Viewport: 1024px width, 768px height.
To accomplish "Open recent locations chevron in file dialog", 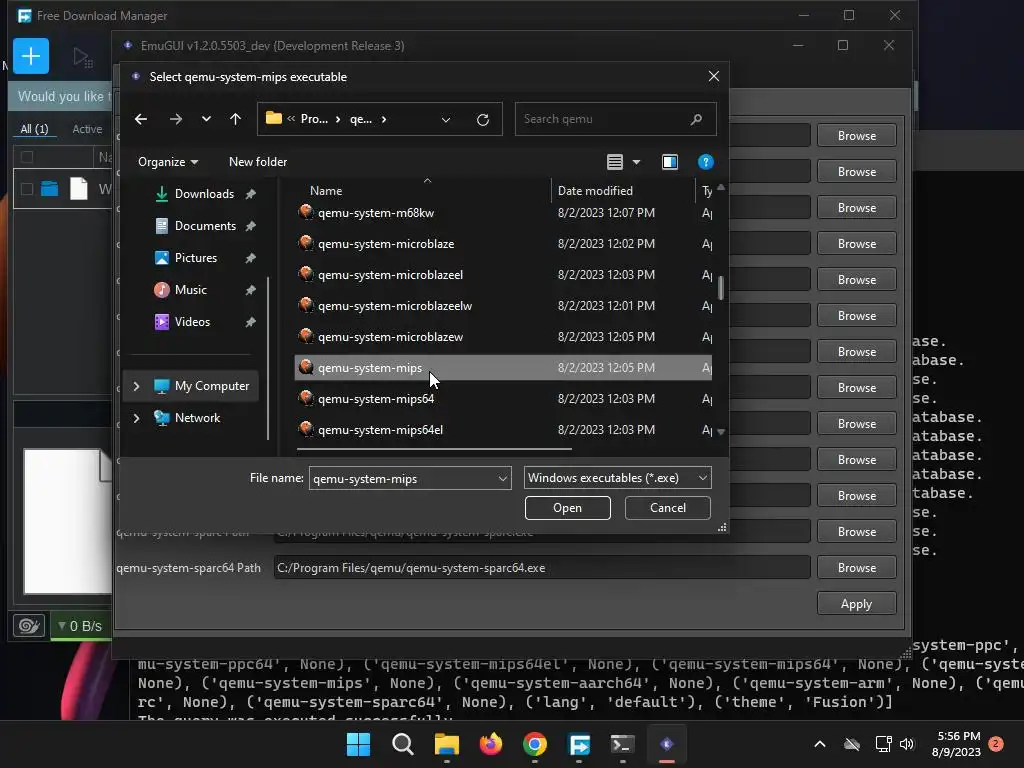I will (206, 119).
